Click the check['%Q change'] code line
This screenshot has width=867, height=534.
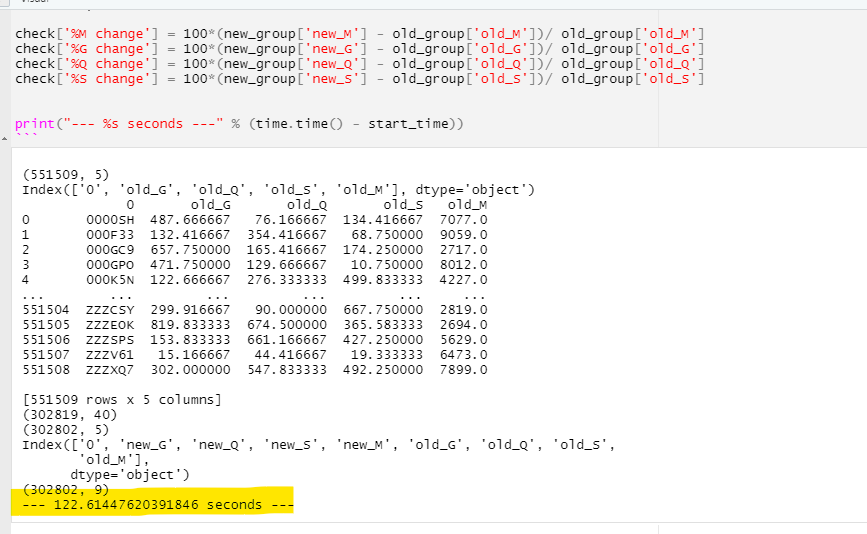359,64
